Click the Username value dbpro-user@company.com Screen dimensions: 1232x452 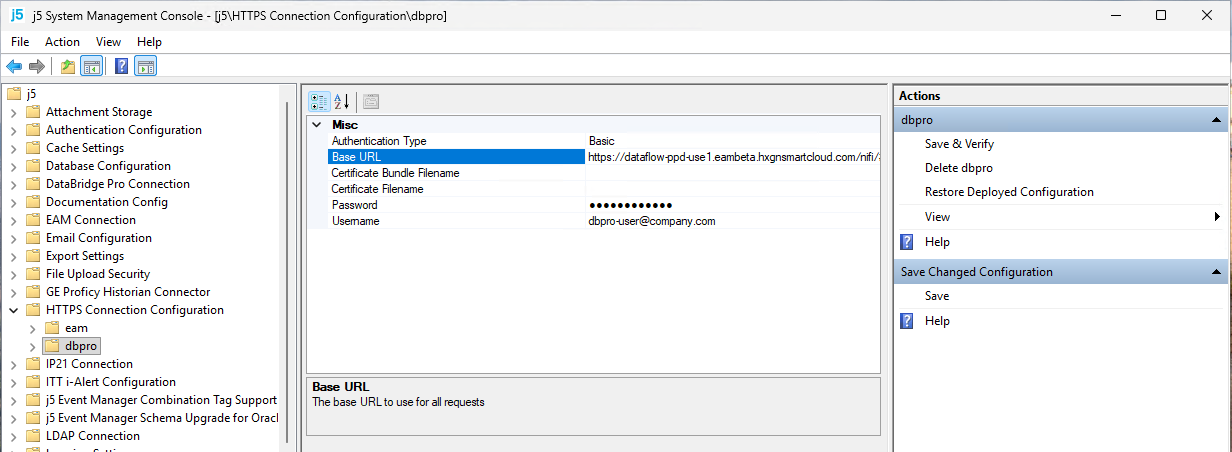652,221
